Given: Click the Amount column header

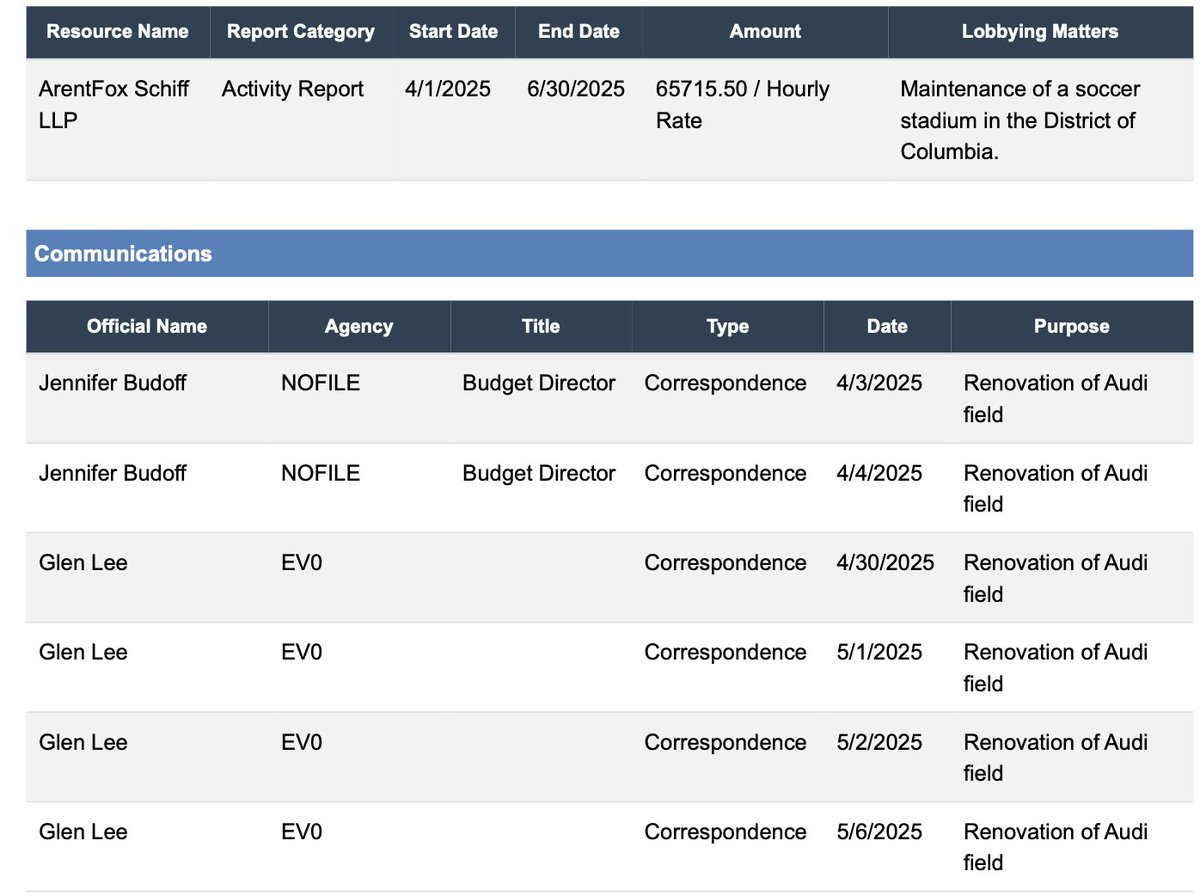Looking at the screenshot, I should pos(765,31).
